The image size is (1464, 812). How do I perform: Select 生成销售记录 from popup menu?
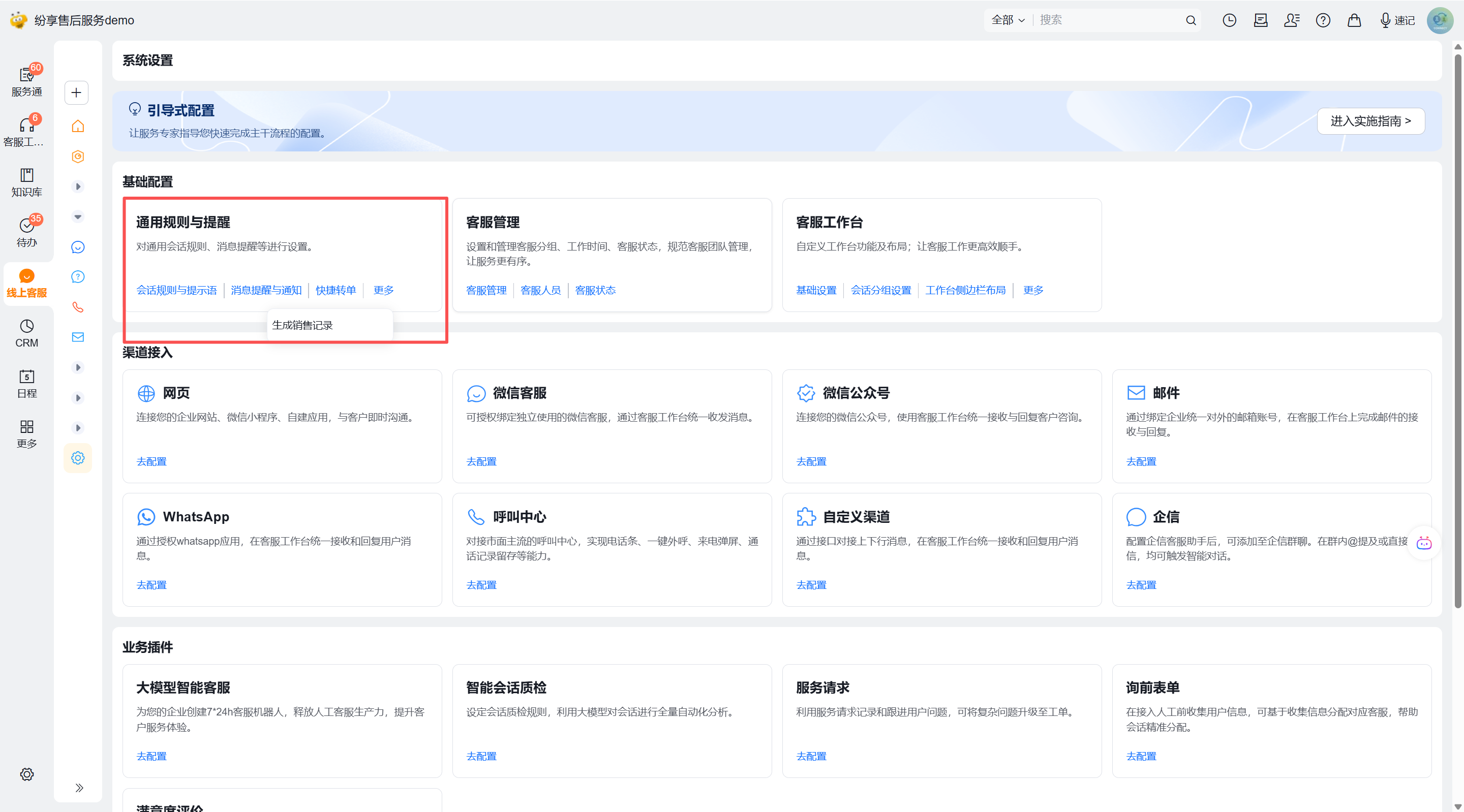point(302,326)
